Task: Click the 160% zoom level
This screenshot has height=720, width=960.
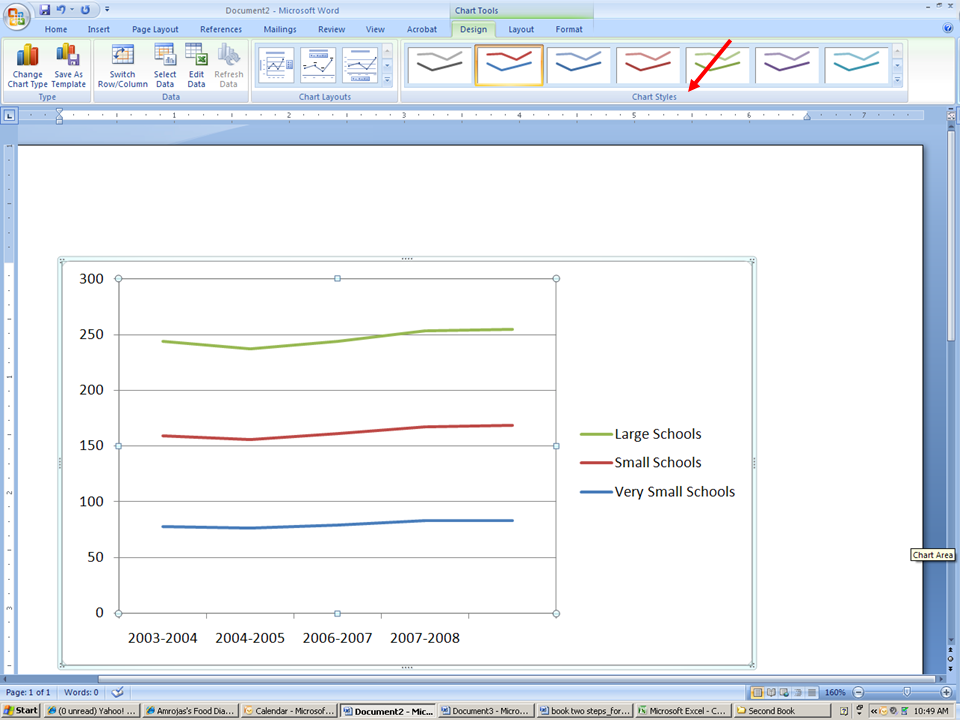Action: coord(834,692)
